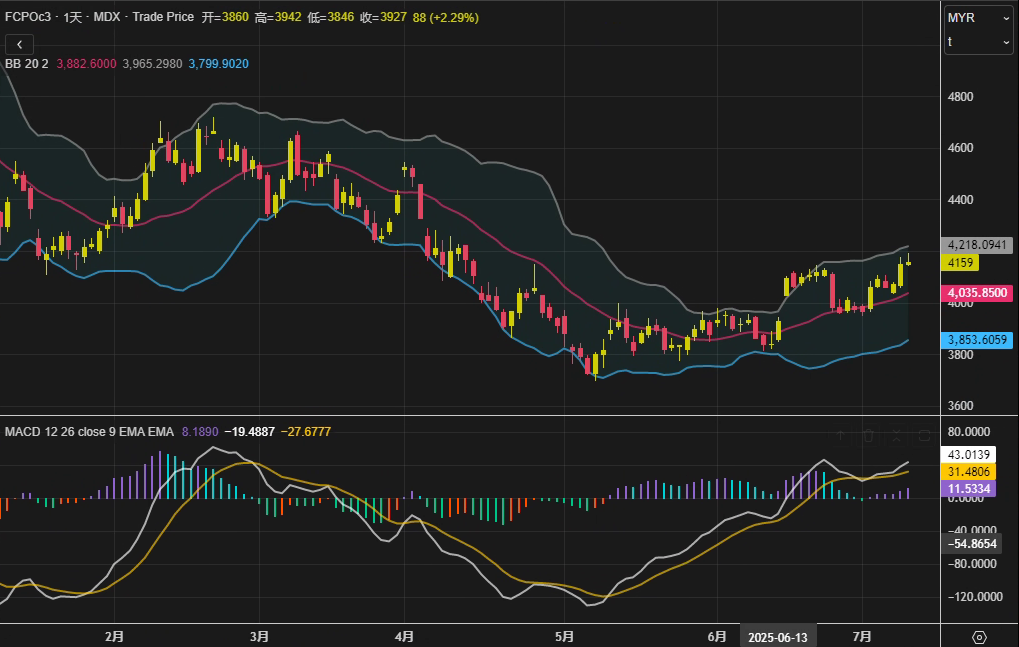Click the MACD line value −19.4887
This screenshot has height=647, width=1019.
coord(250,432)
